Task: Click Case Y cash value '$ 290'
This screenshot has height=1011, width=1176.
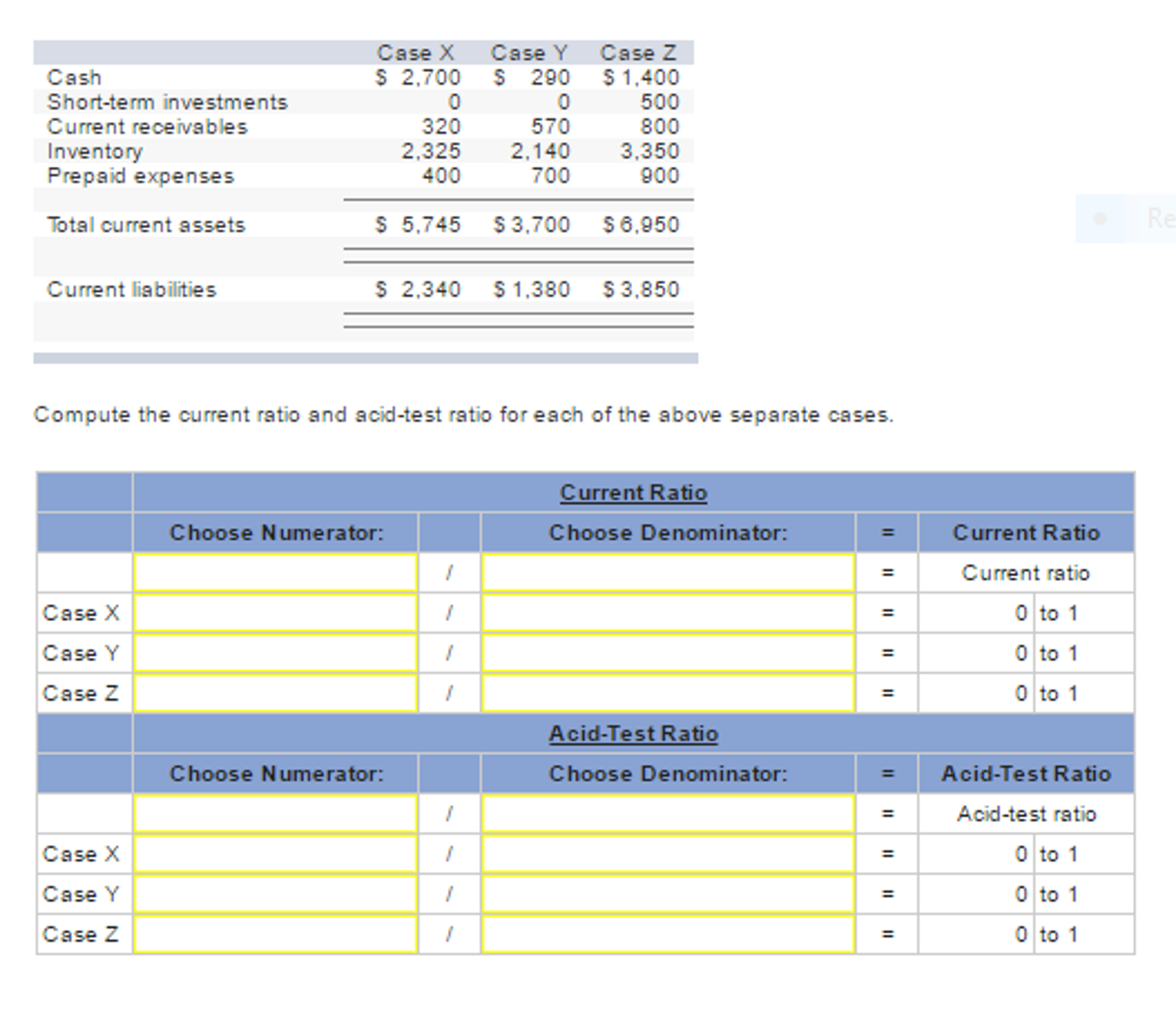Action: [x=532, y=77]
